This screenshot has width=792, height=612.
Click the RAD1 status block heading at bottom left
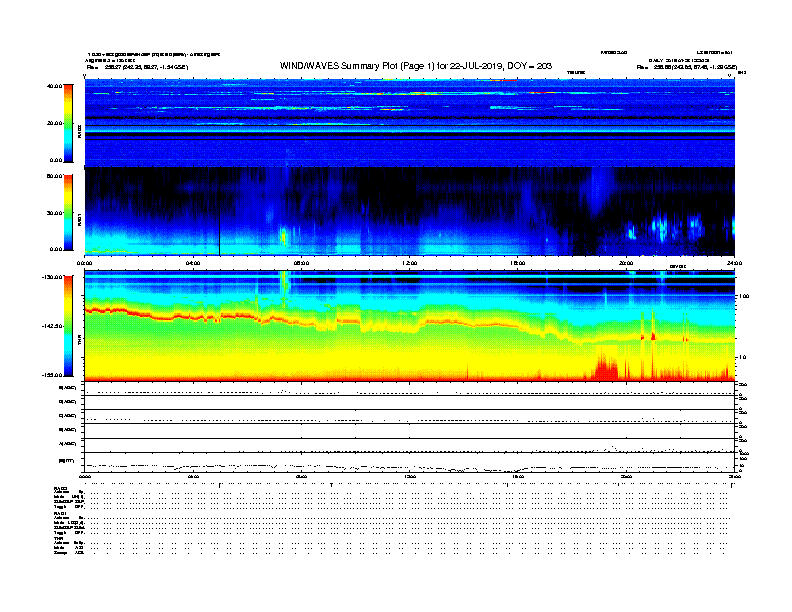[x=60, y=514]
